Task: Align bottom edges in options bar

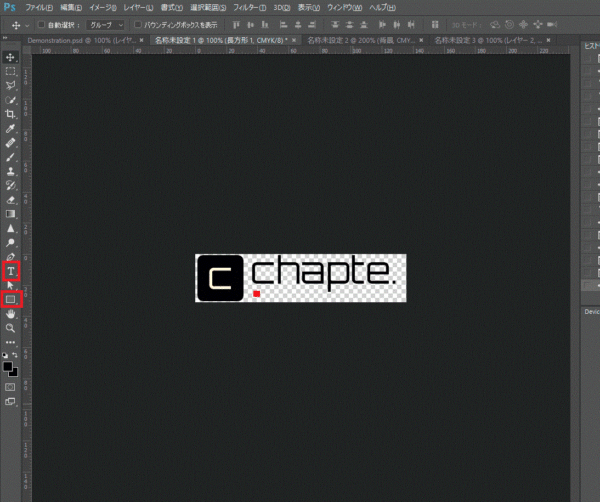Action: point(265,25)
